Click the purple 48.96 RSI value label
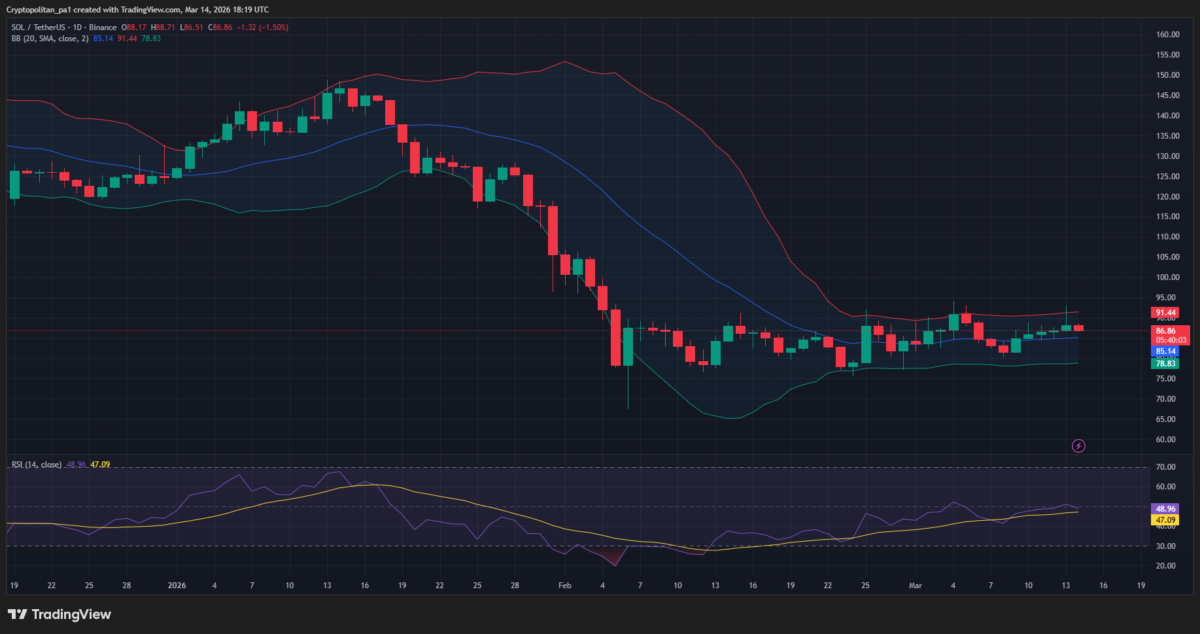 coord(1164,508)
